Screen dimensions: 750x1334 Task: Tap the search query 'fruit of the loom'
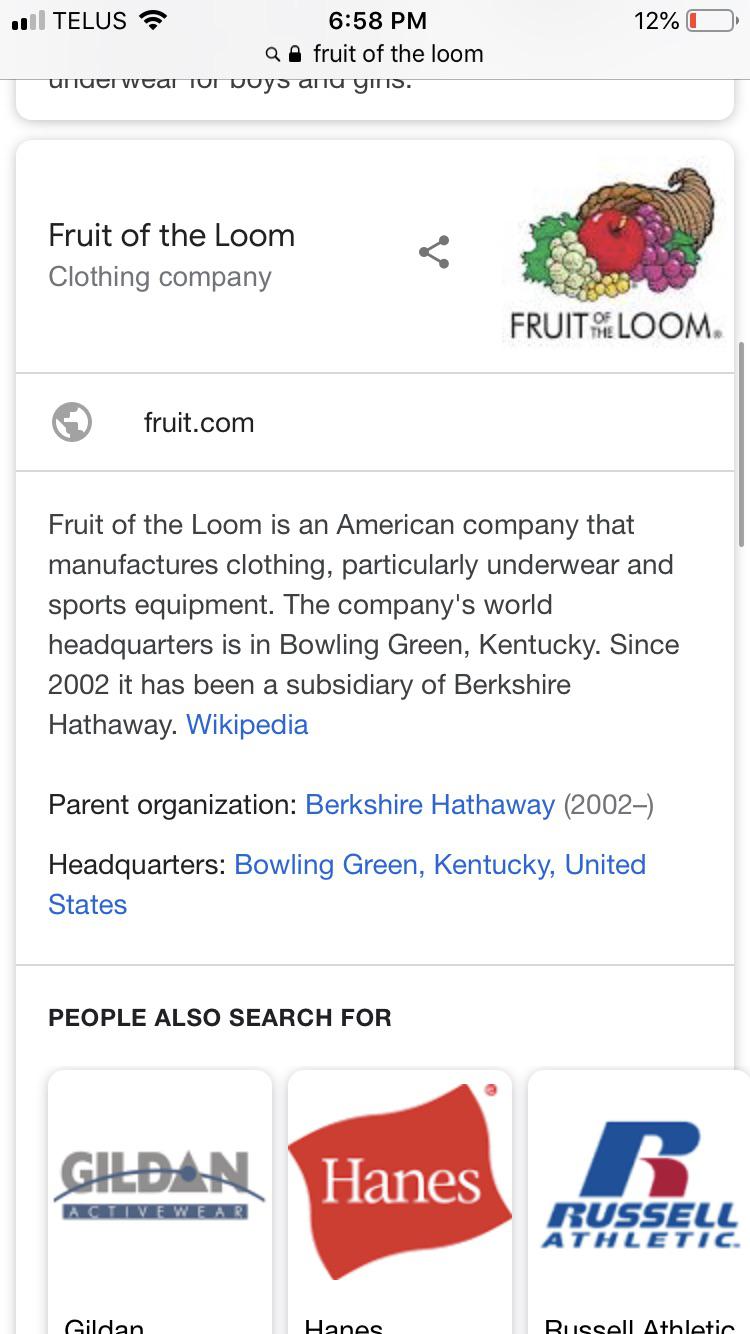pos(400,55)
